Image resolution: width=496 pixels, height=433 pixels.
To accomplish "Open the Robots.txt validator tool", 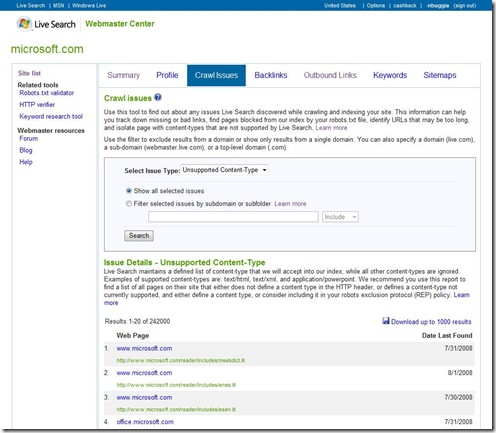I will point(47,93).
